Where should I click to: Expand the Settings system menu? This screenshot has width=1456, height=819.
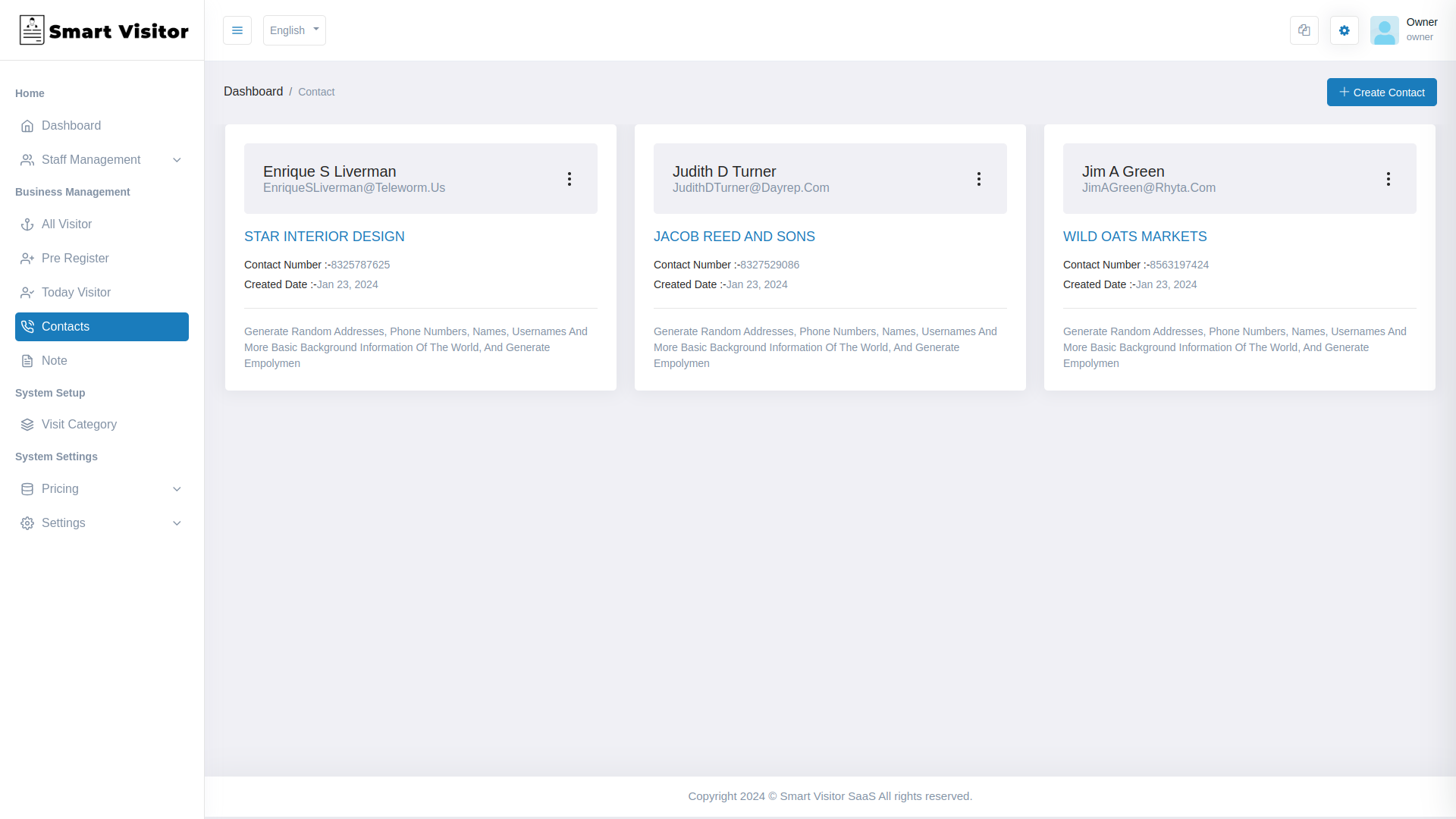click(x=101, y=522)
